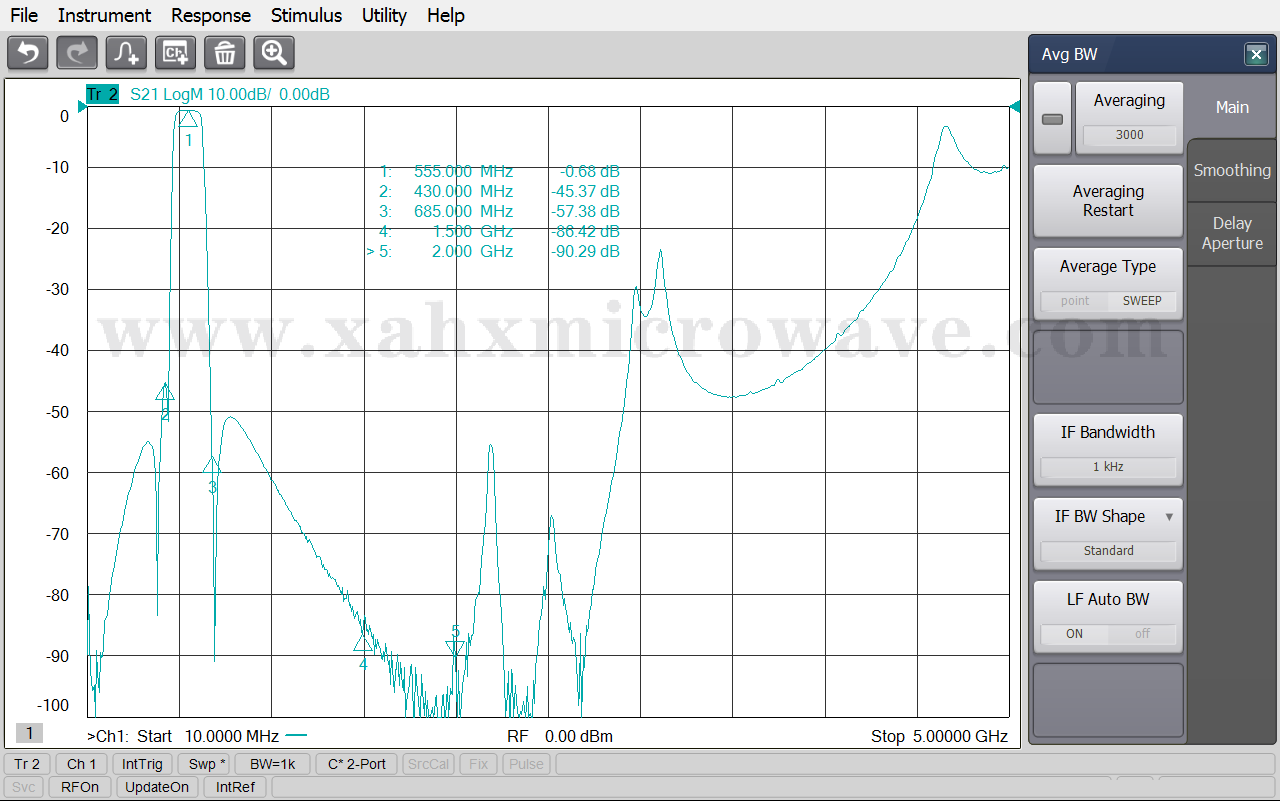Click the trash delete toolbar icon
This screenshot has width=1280, height=801.
point(224,53)
